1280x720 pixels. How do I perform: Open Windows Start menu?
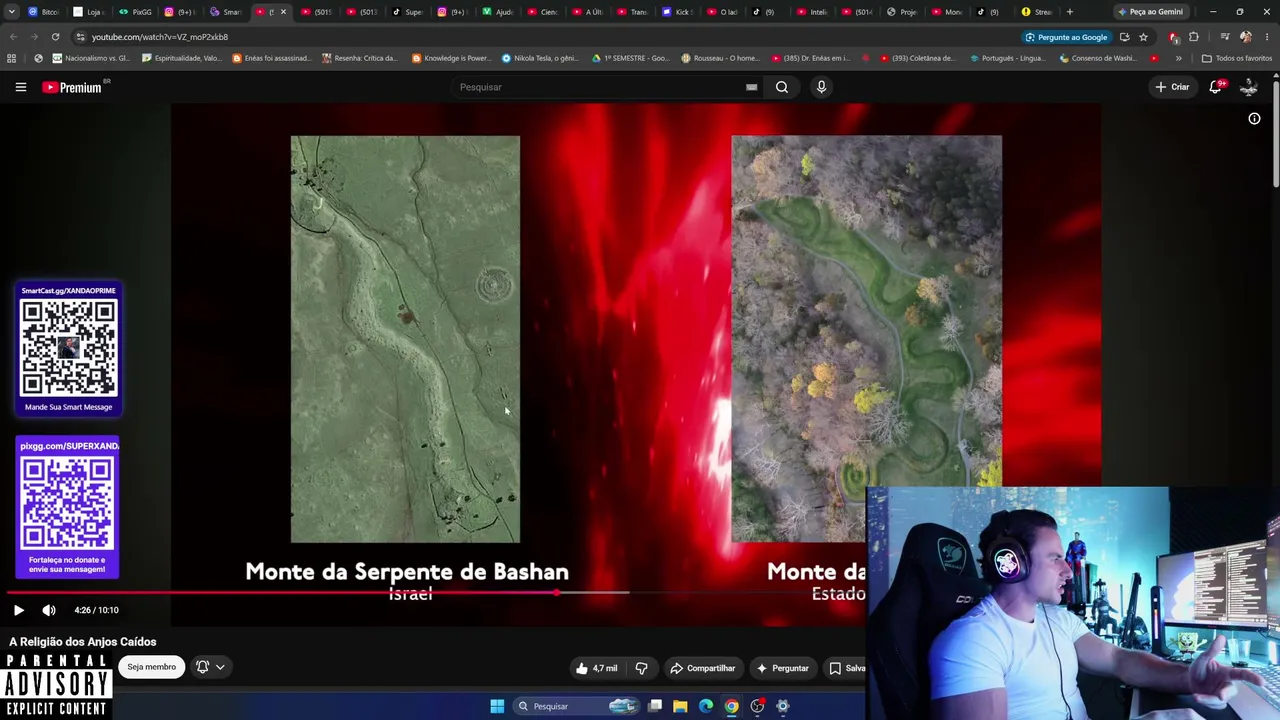click(x=497, y=706)
